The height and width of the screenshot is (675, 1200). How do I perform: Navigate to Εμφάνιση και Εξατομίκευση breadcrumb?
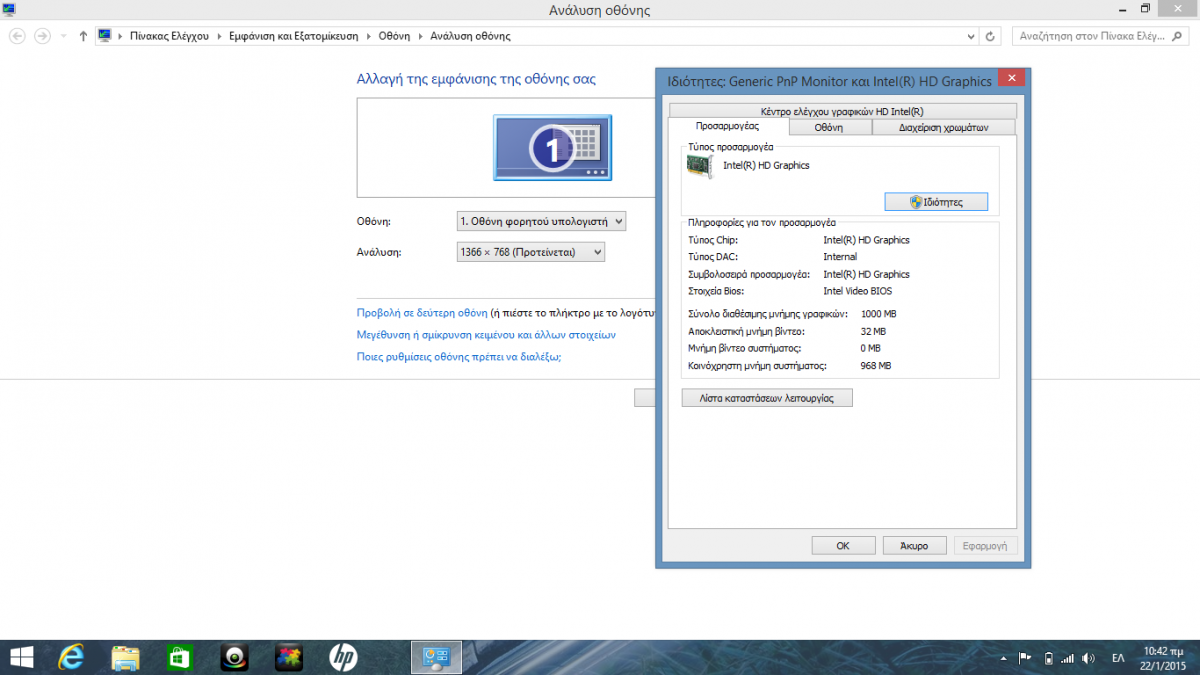295,36
